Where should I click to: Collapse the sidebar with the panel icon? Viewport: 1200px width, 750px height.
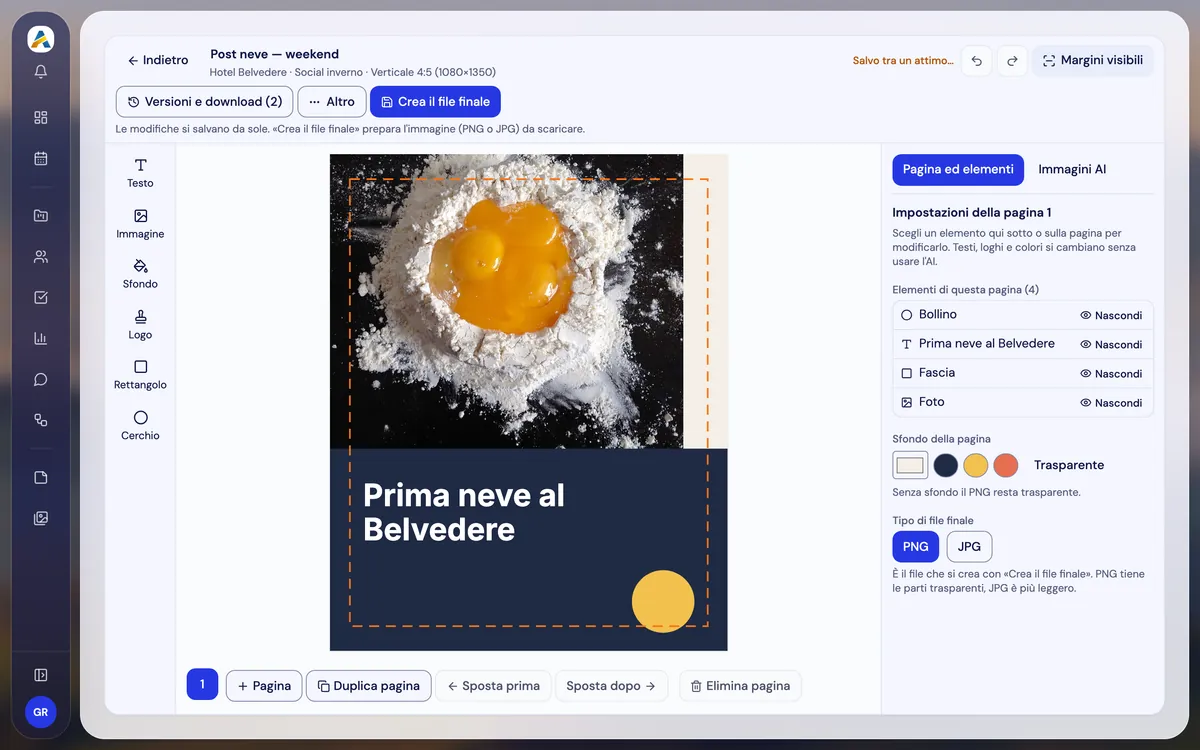pos(41,675)
